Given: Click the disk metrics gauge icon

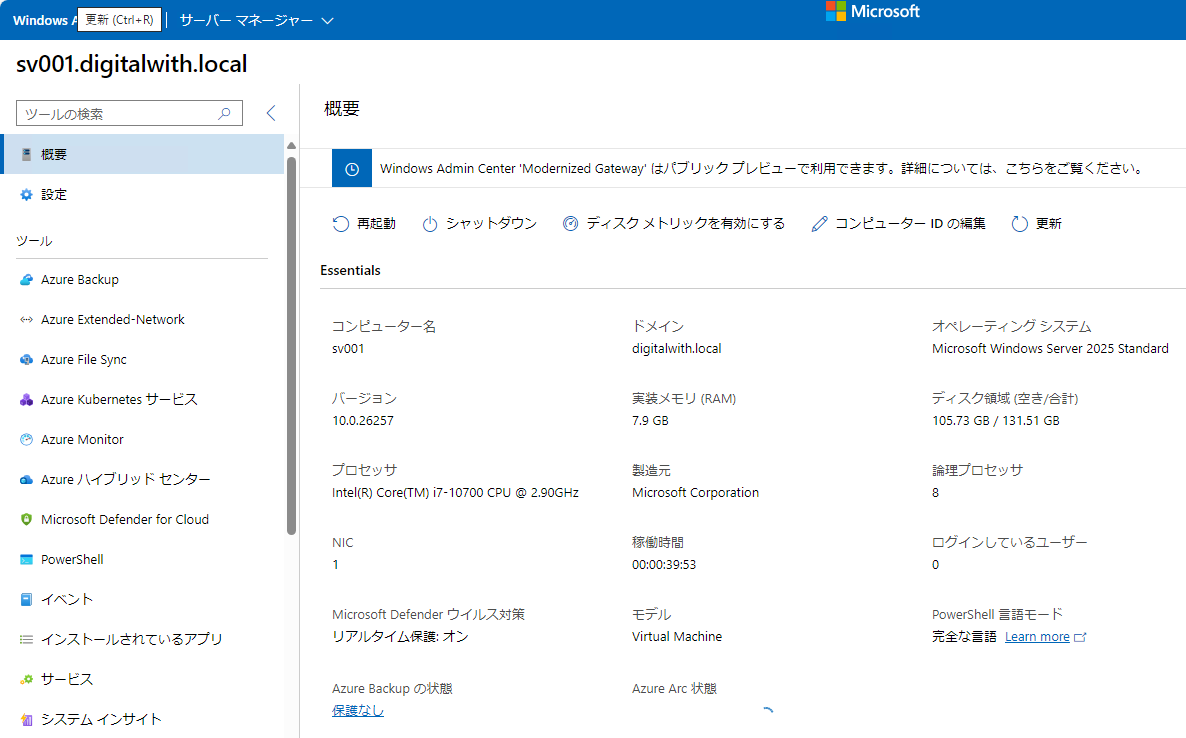Looking at the screenshot, I should 570,224.
